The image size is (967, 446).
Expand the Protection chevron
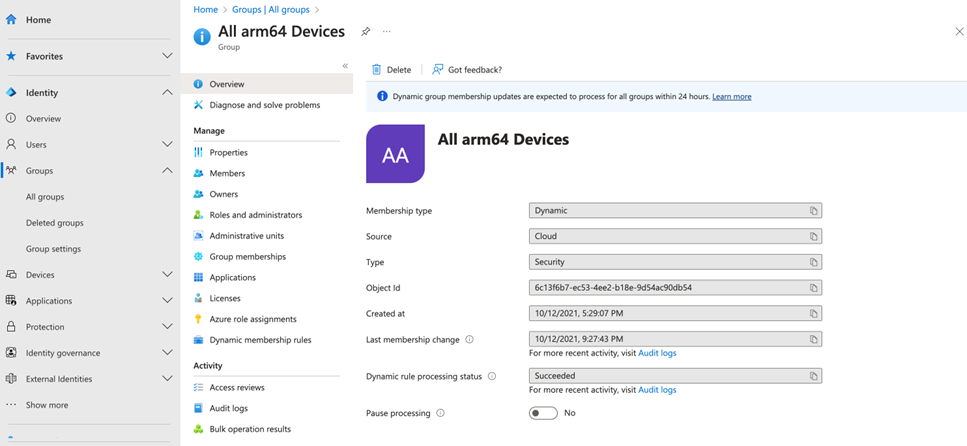tap(167, 326)
